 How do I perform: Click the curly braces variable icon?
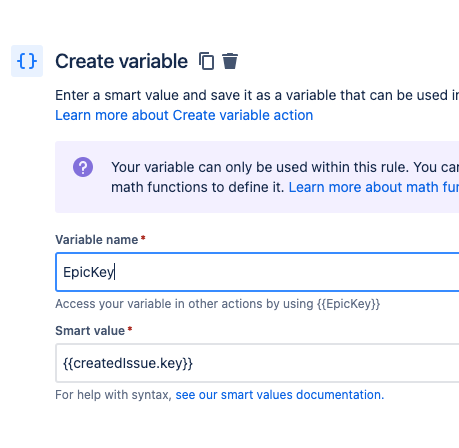click(27, 61)
